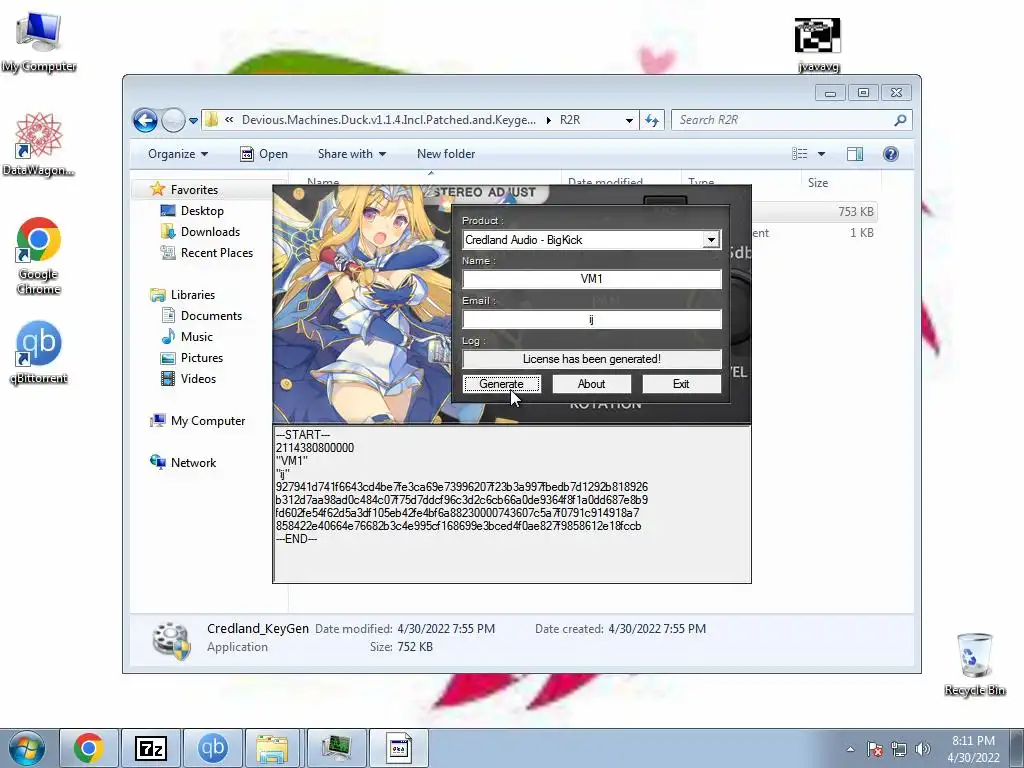Viewport: 1024px width, 768px height.
Task: Click Windows Explorer taskbar icon
Action: pos(273,748)
